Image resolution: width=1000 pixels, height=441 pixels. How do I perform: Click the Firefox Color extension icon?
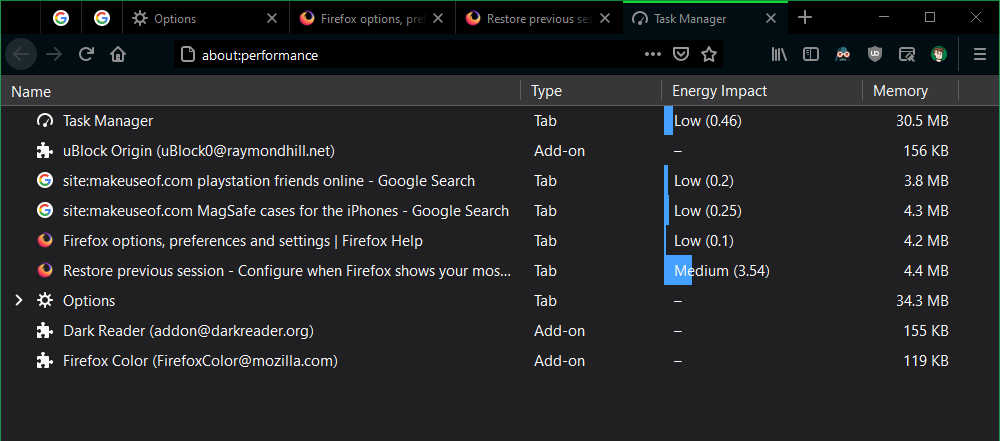click(907, 55)
